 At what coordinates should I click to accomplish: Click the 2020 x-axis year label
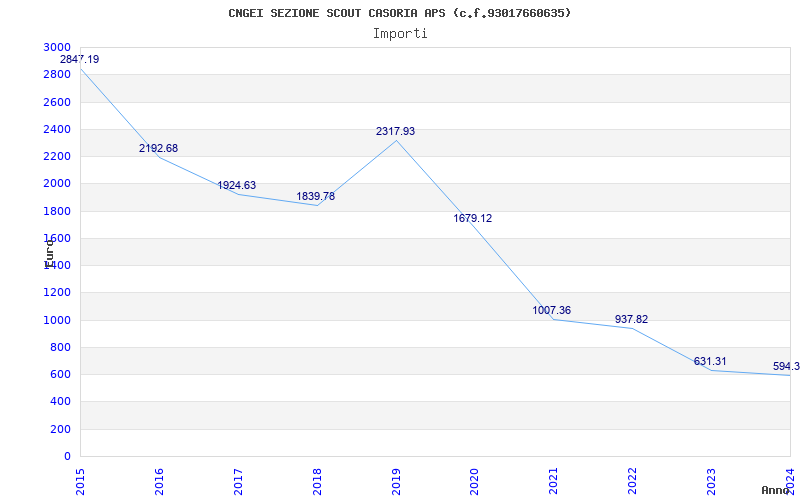pyautogui.click(x=474, y=481)
